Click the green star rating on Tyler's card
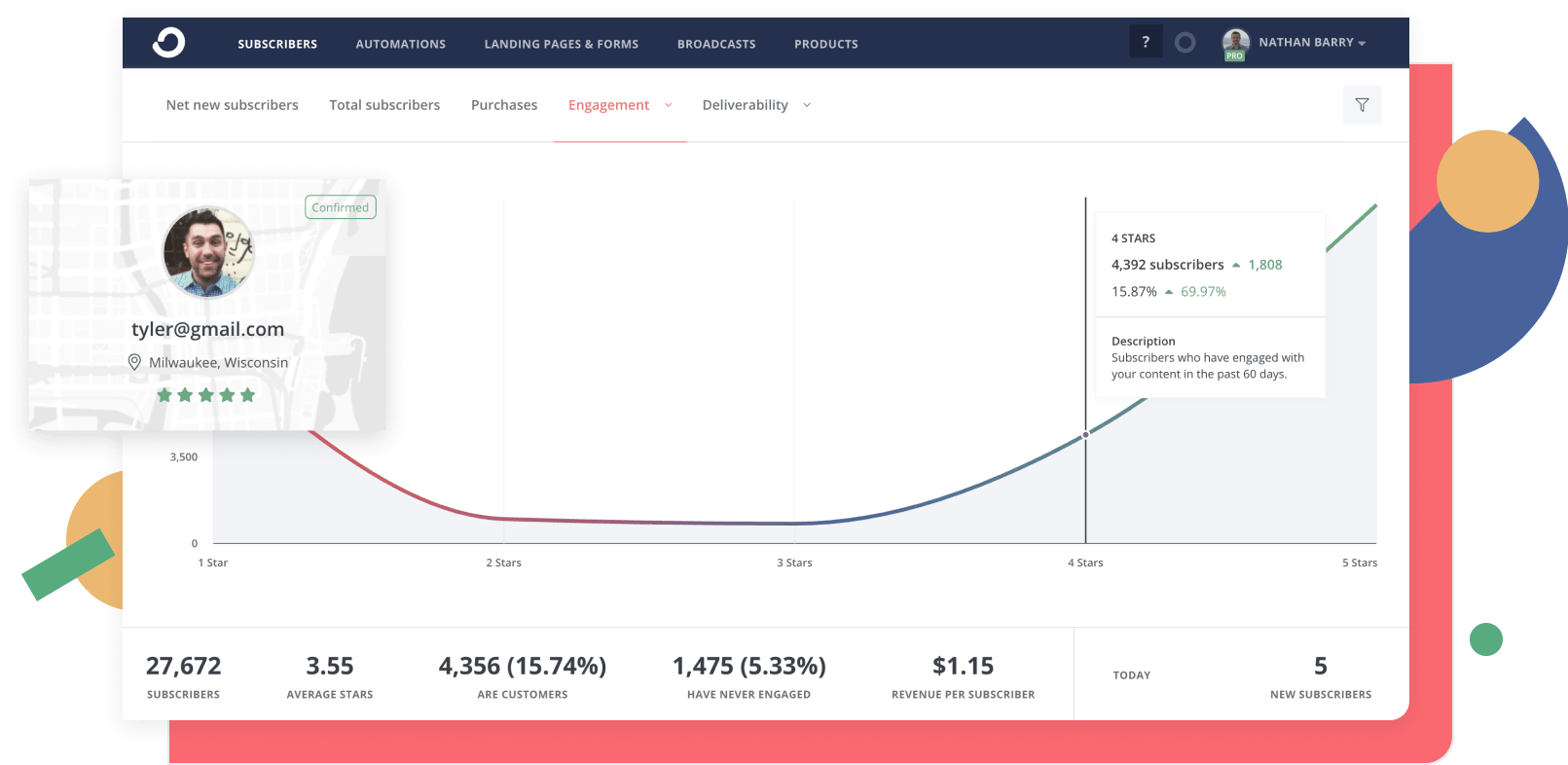The height and width of the screenshot is (765, 1568). 206,395
